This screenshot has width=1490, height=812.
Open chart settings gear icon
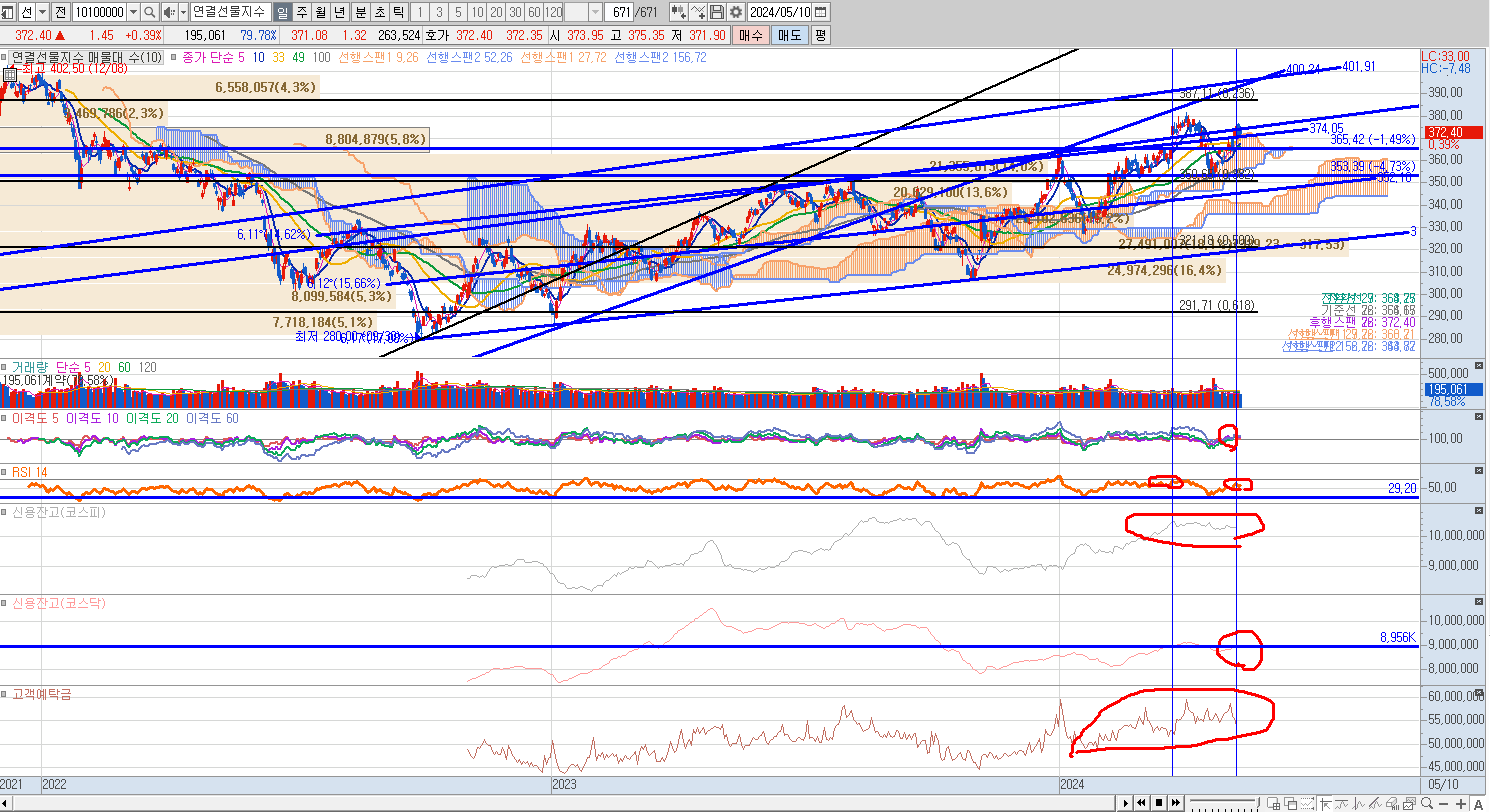(x=736, y=12)
